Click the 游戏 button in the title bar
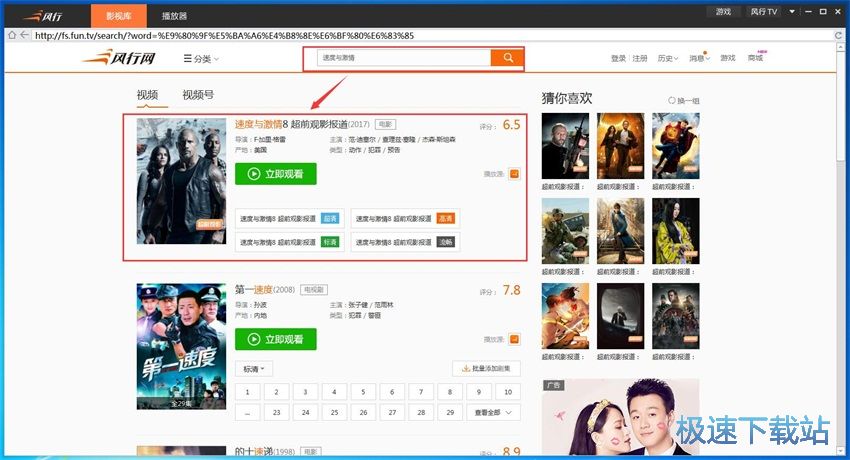The image size is (850, 460). click(x=724, y=11)
